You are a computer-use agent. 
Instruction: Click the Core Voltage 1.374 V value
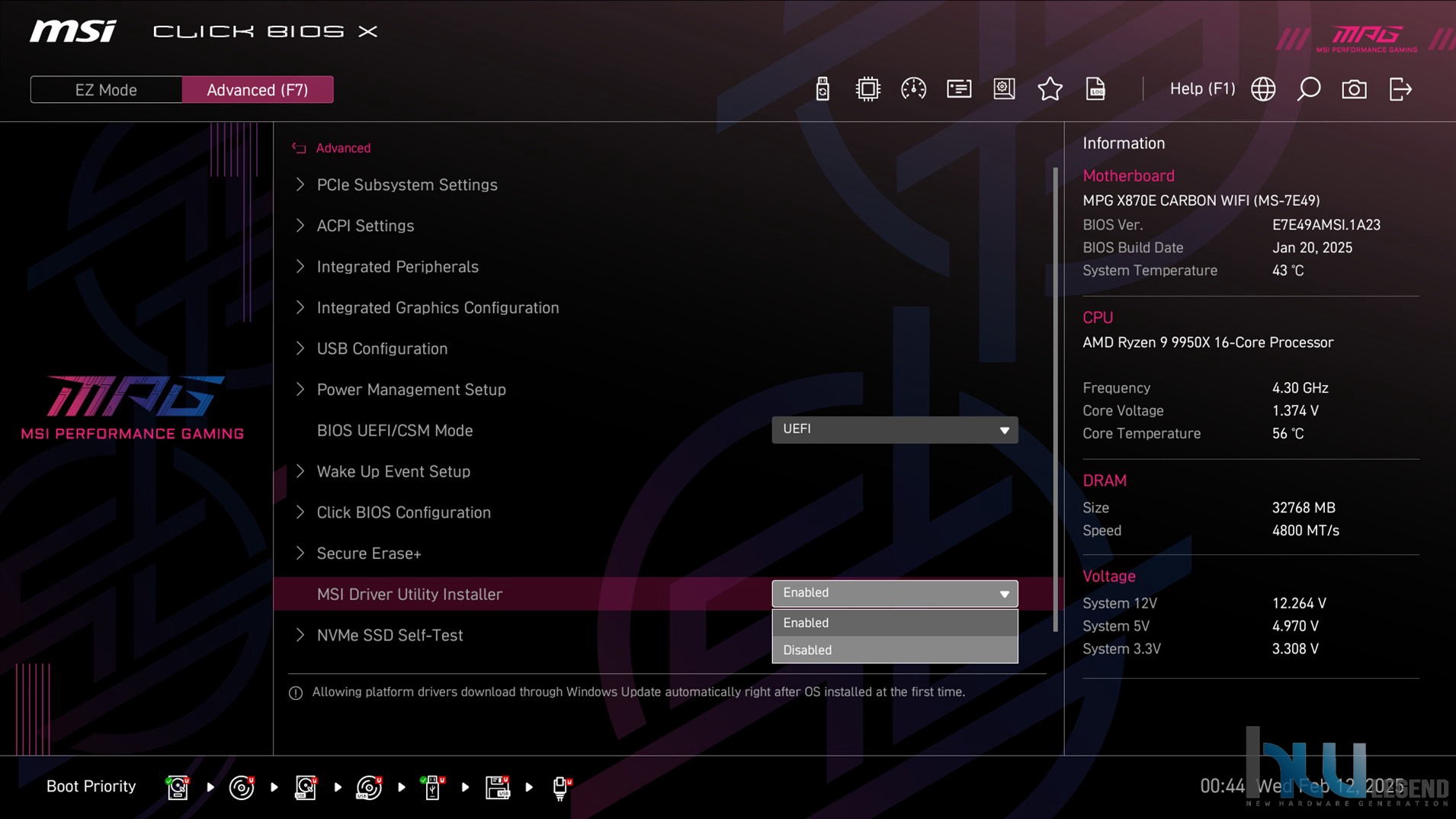(x=1295, y=411)
